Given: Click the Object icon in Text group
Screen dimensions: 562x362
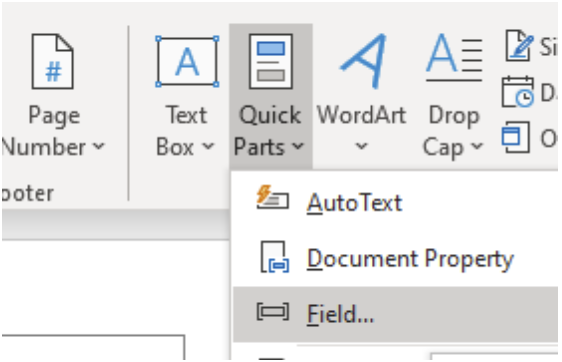Looking at the screenshot, I should click(x=516, y=137).
